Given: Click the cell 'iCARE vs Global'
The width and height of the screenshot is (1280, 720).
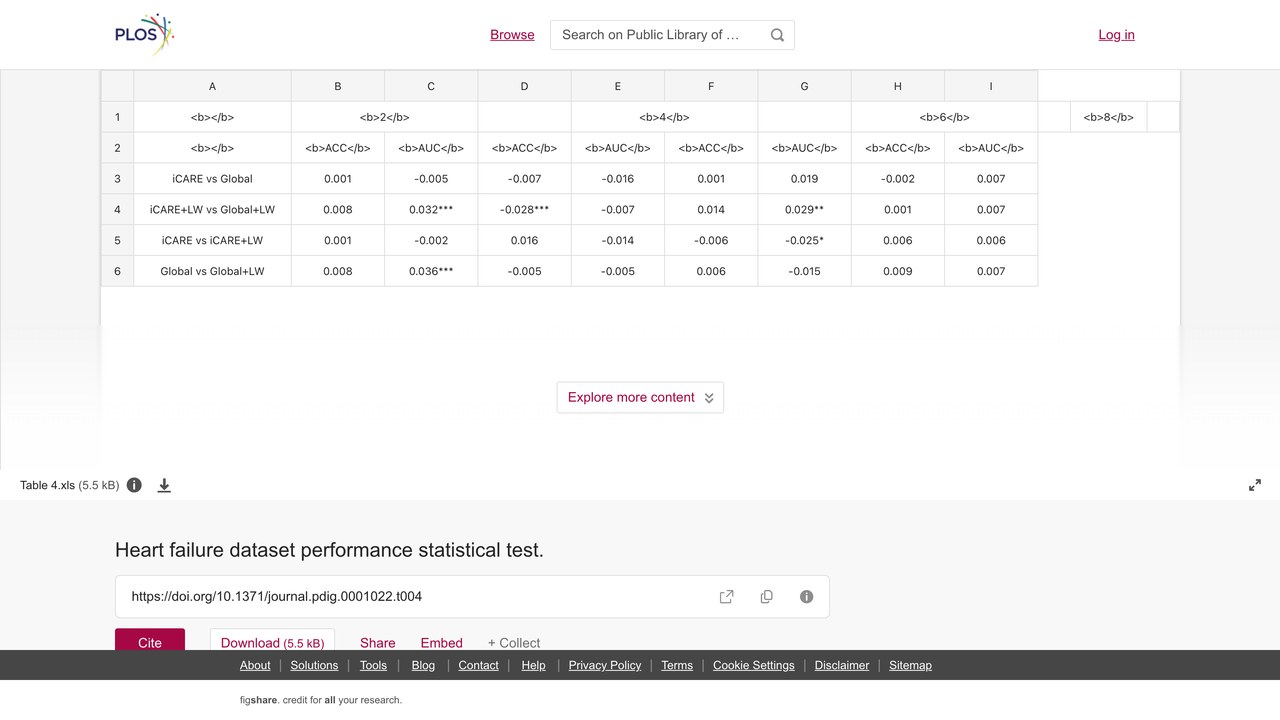Looking at the screenshot, I should [x=212, y=179].
